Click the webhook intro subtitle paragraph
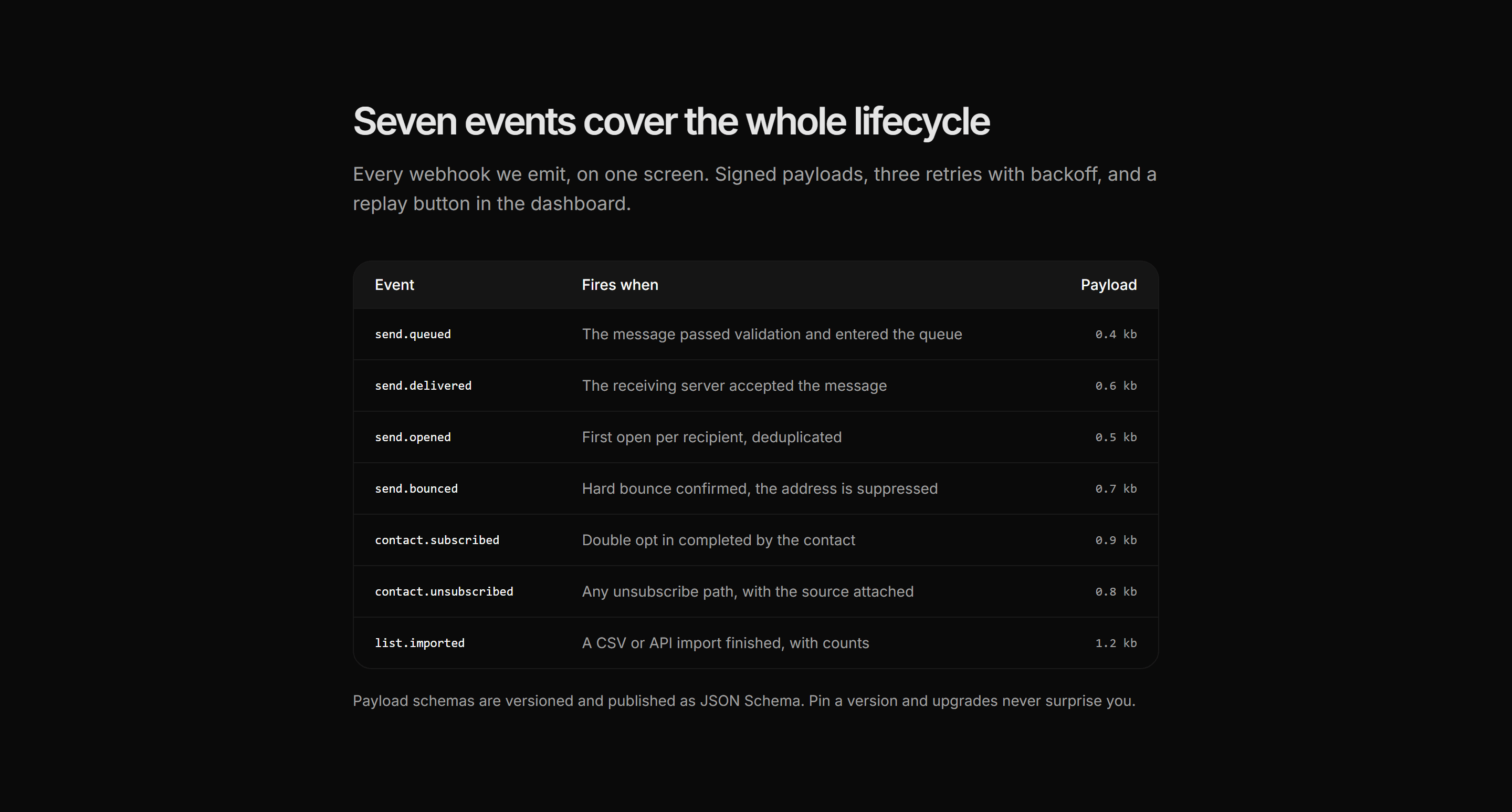 (755, 189)
